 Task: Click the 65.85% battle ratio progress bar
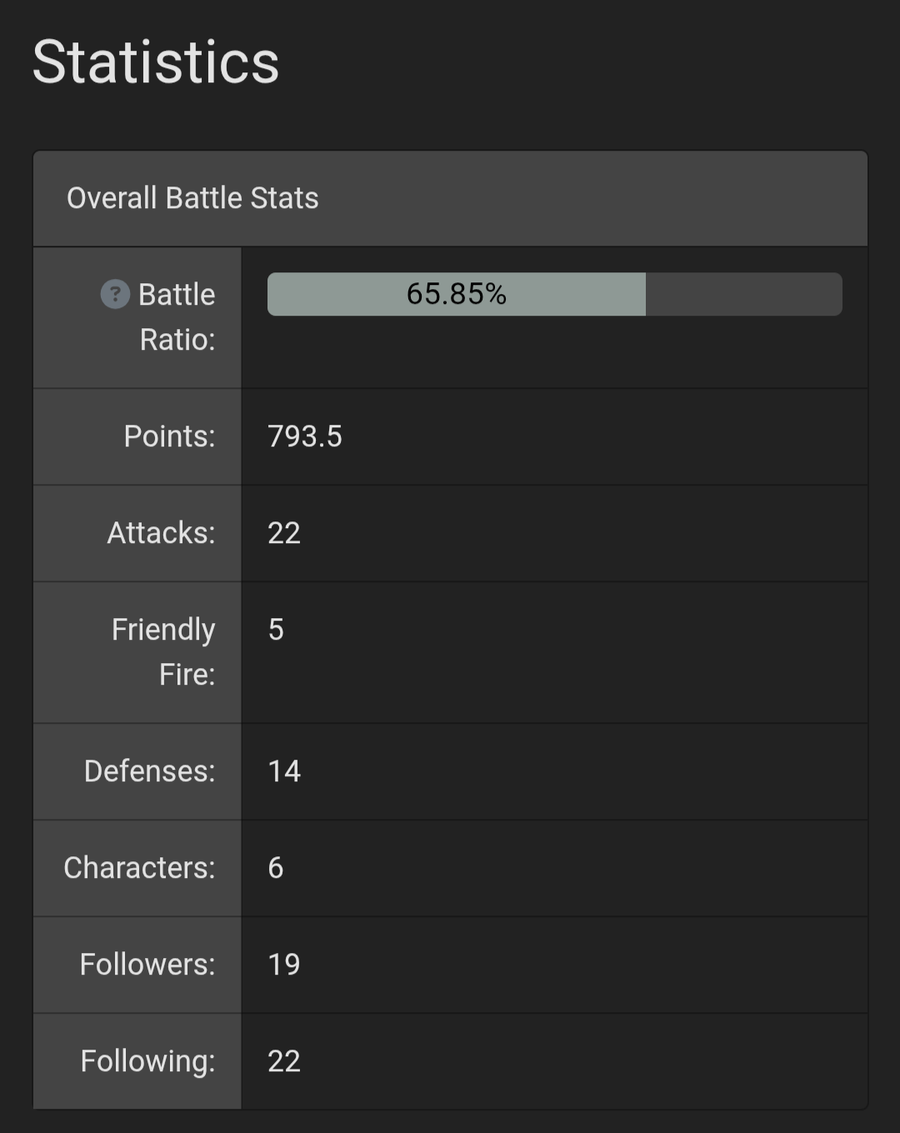[555, 294]
